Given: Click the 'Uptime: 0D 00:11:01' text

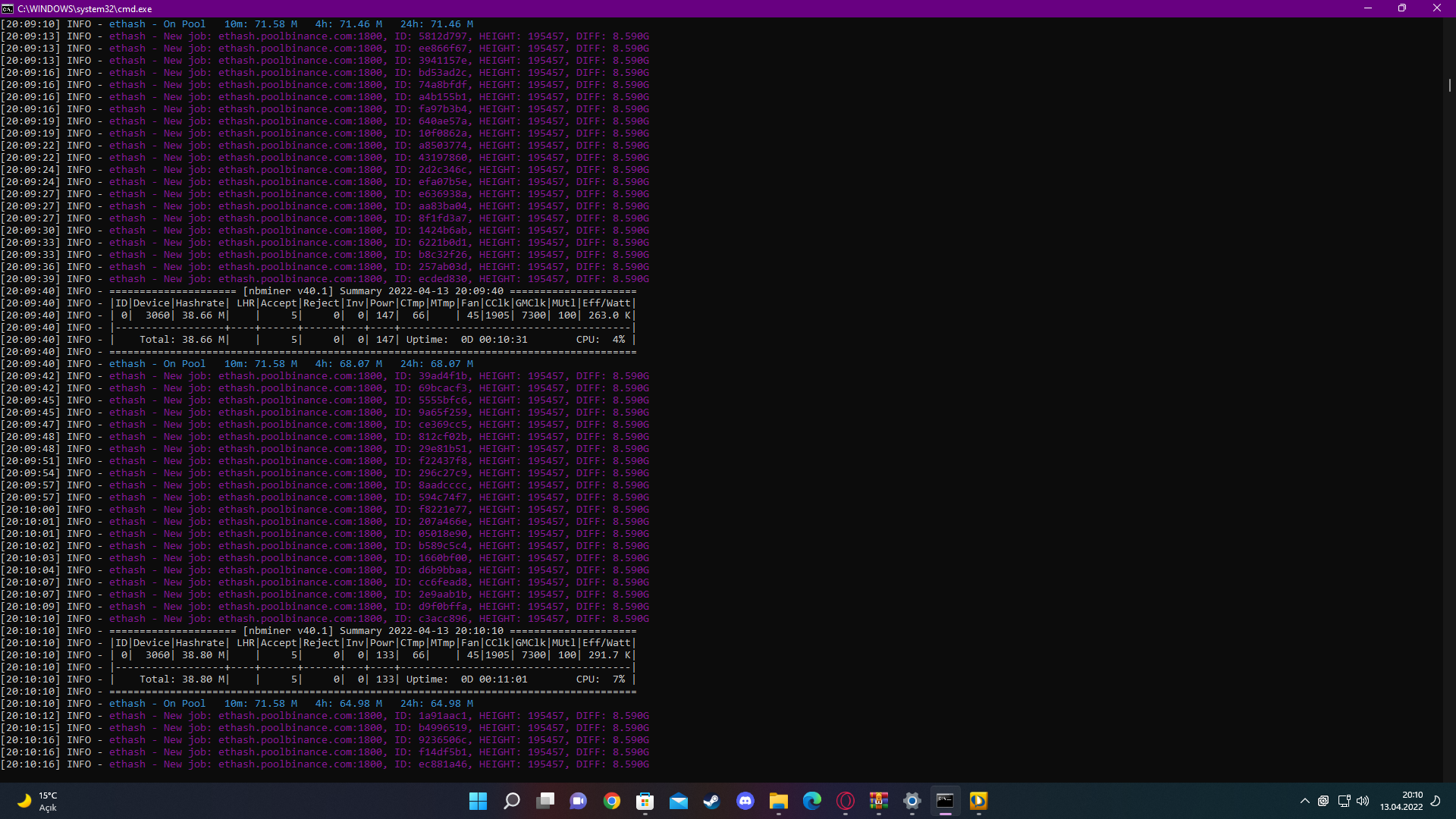Looking at the screenshot, I should point(466,679).
